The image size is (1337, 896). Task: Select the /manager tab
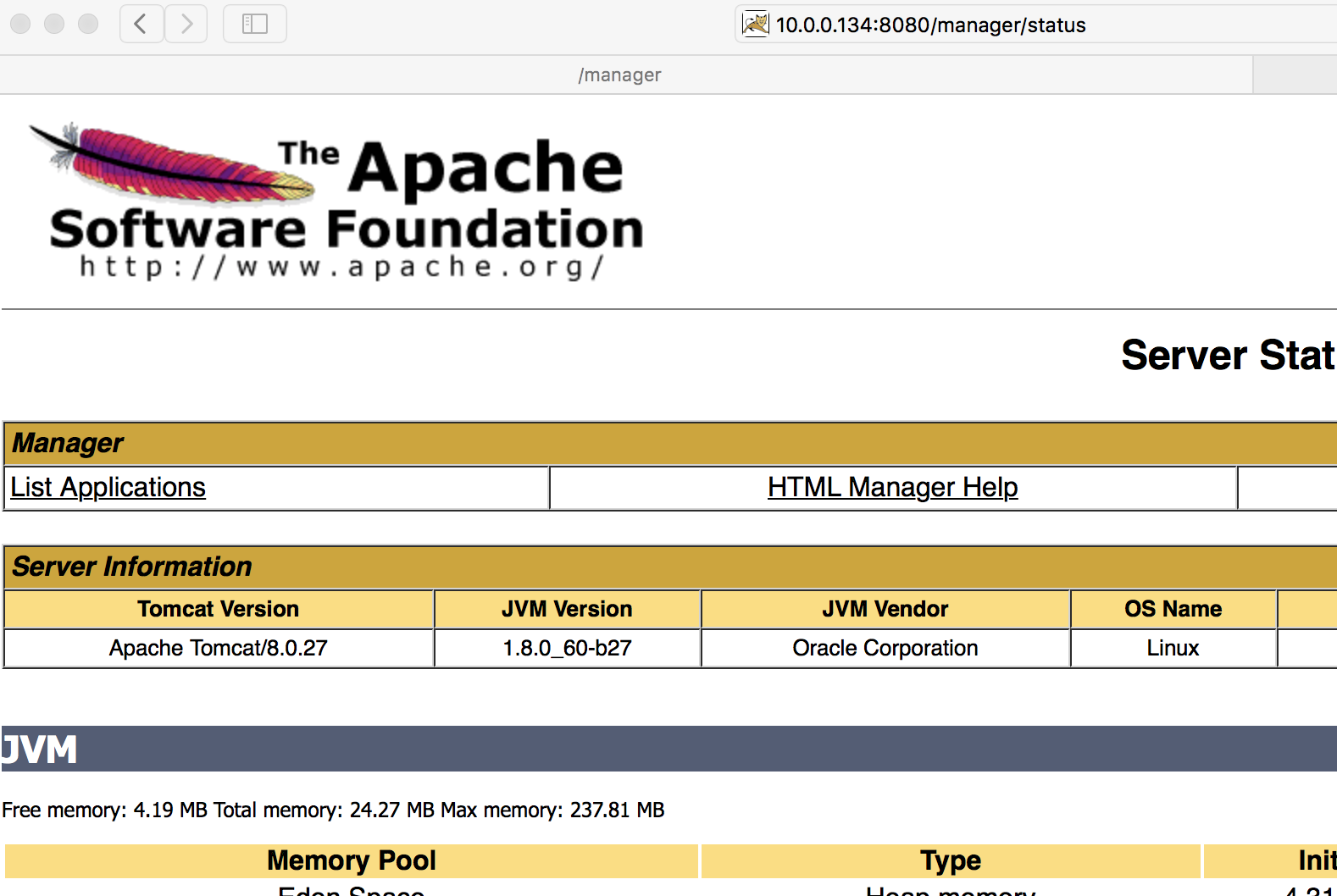tap(626, 75)
